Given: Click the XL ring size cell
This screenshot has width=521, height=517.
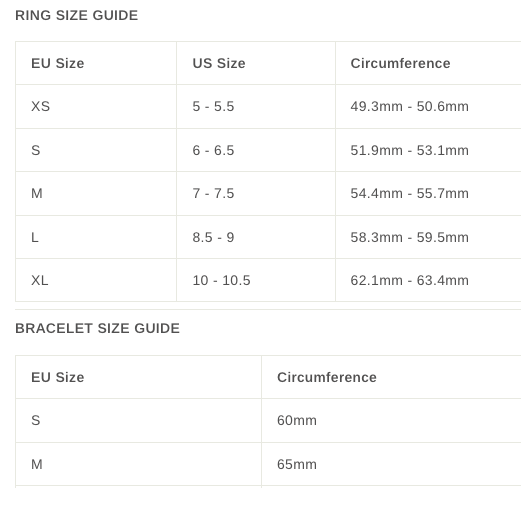Looking at the screenshot, I should coord(96,280).
